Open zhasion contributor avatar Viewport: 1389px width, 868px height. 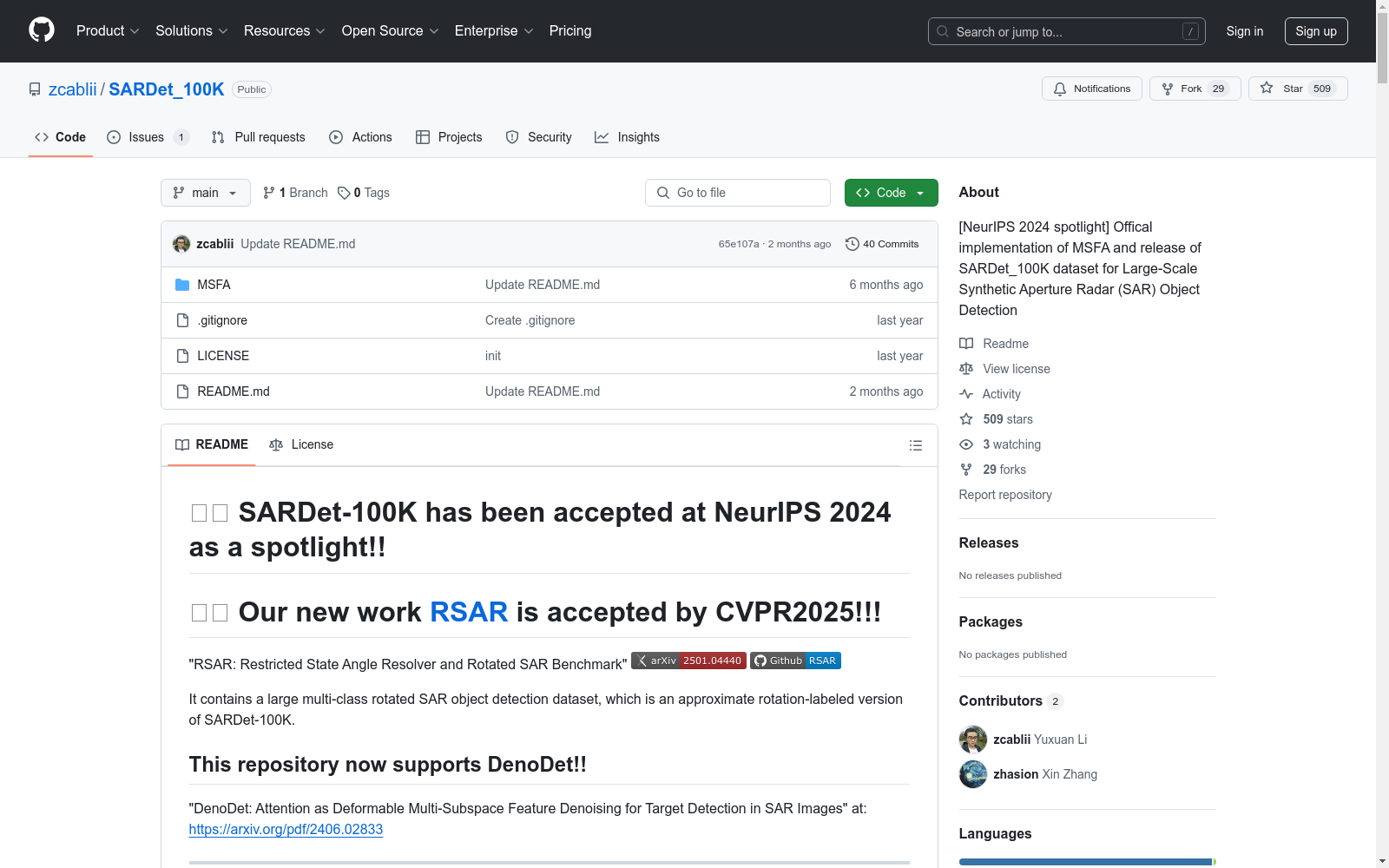(973, 774)
